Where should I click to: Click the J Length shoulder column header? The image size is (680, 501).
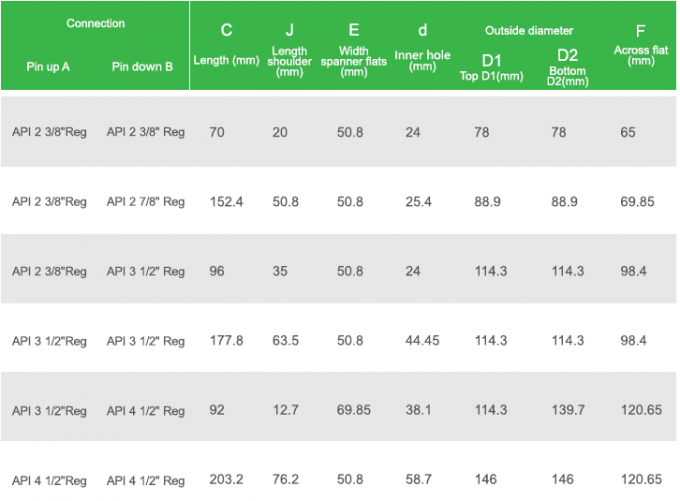coord(289,48)
